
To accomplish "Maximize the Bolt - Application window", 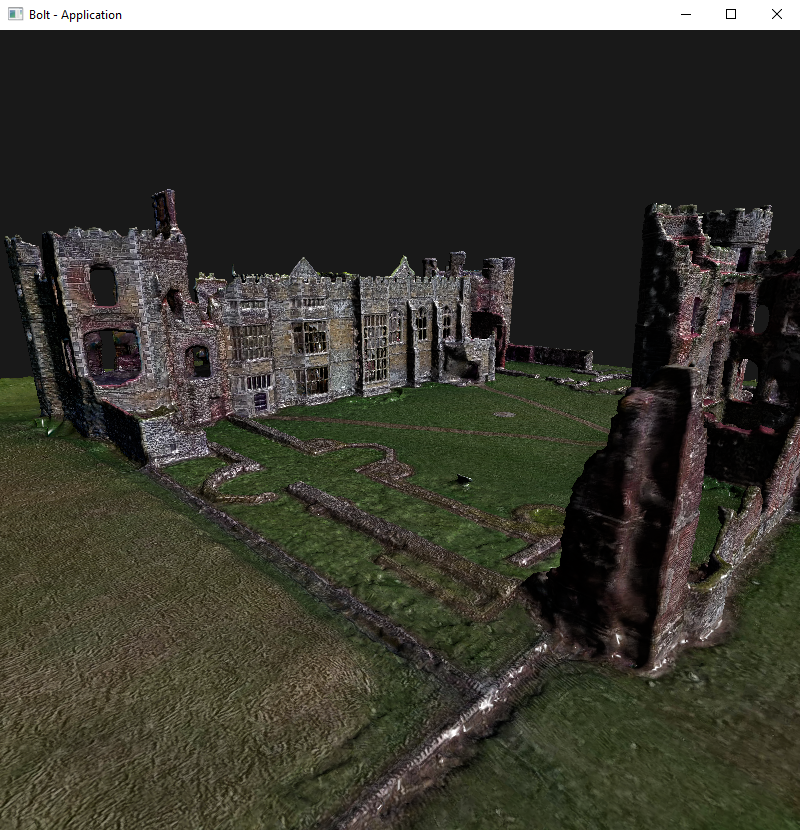I will pos(731,14).
